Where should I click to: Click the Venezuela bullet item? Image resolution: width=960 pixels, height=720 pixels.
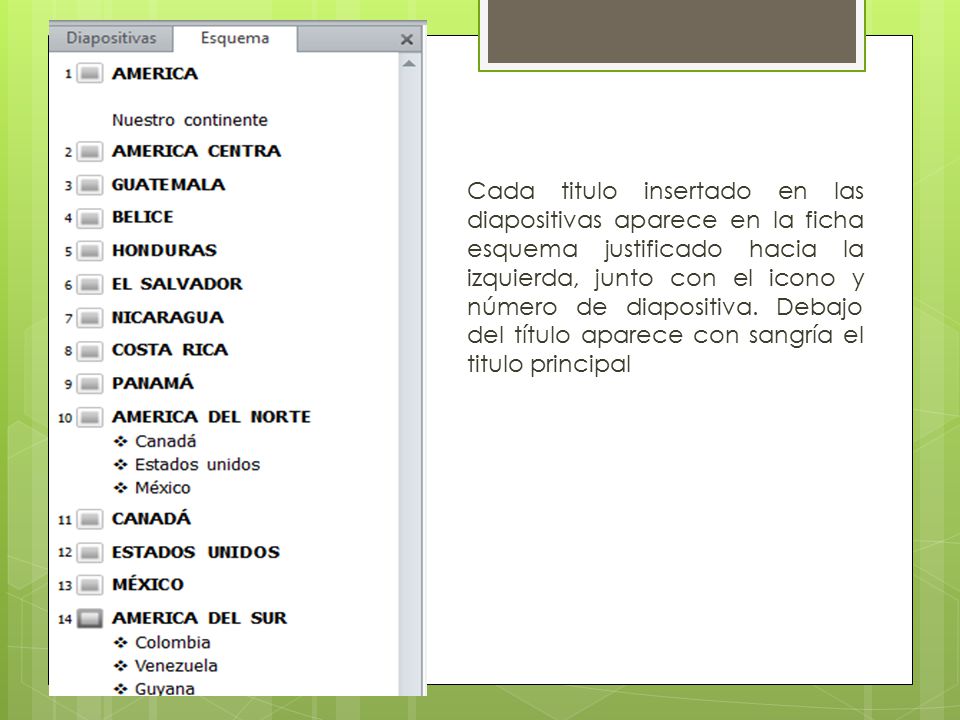point(176,666)
